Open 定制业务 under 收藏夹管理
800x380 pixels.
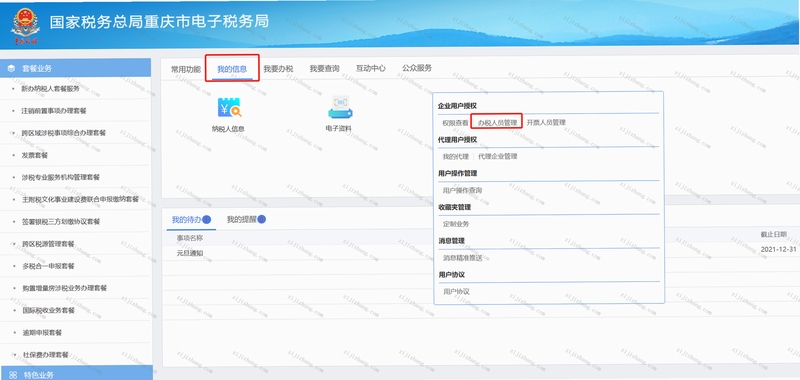click(456, 224)
